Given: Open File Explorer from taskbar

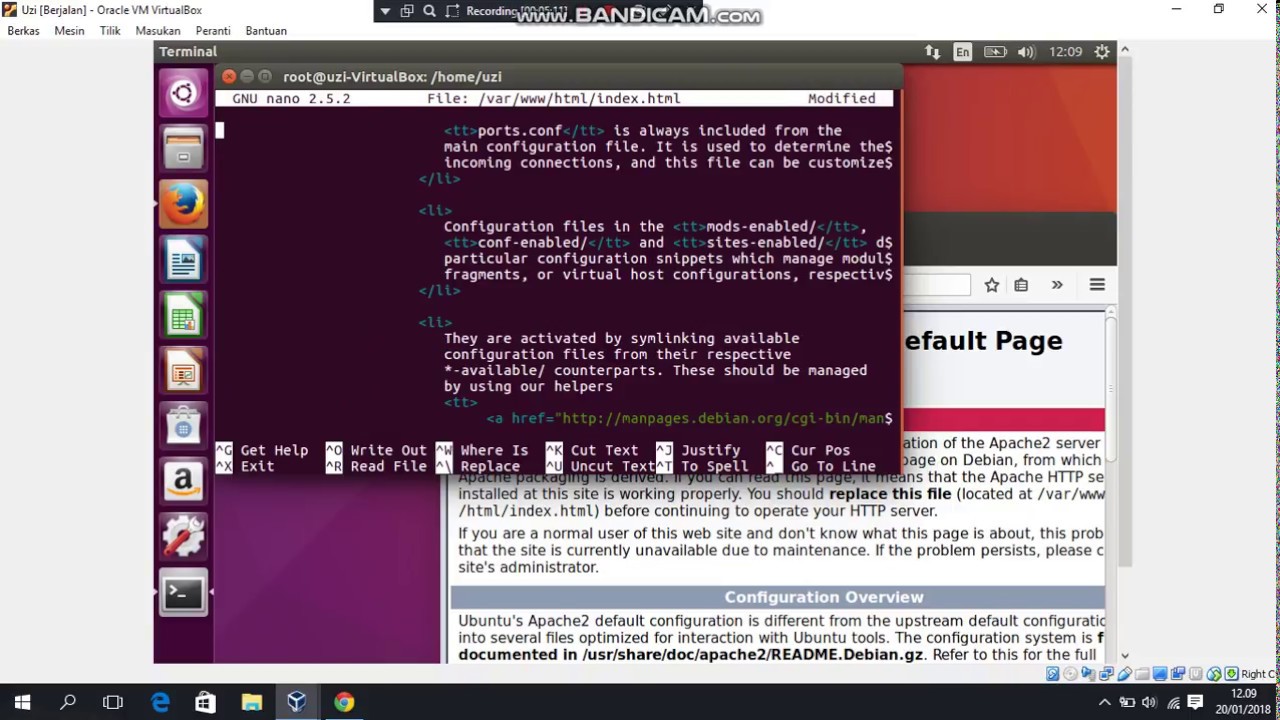Looking at the screenshot, I should click(251, 702).
